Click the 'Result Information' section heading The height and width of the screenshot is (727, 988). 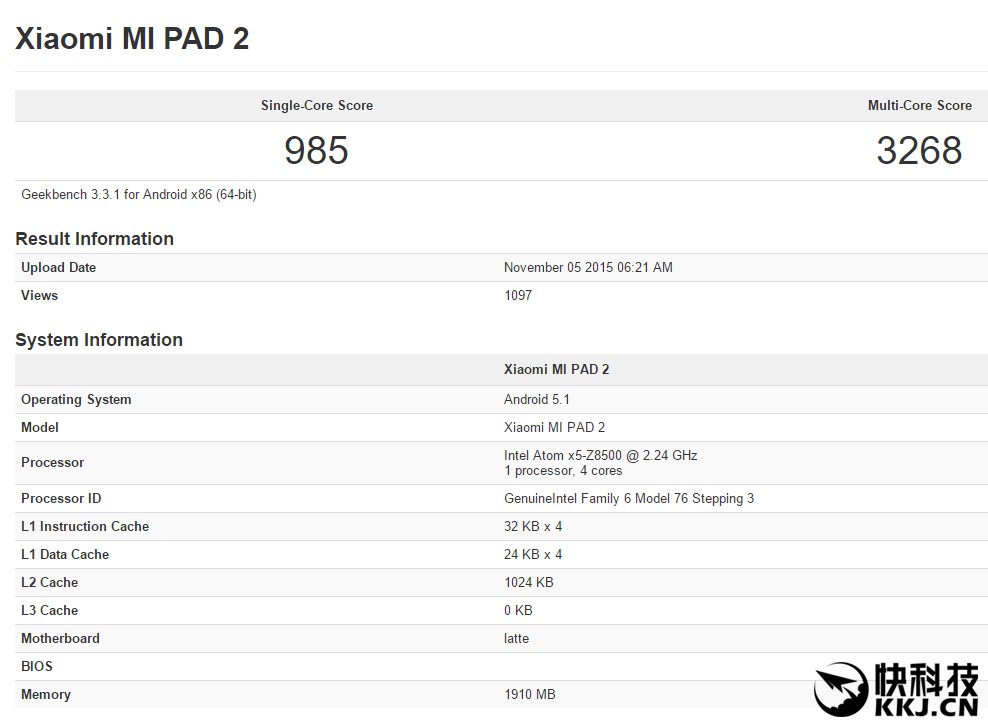click(x=95, y=239)
